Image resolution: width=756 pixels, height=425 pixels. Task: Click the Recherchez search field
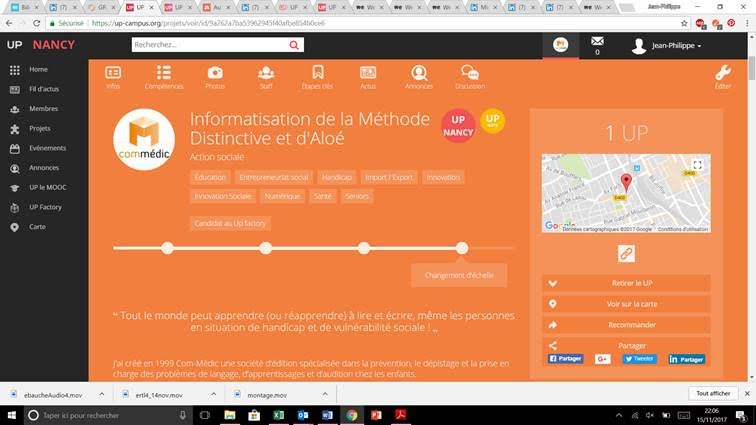(210, 45)
